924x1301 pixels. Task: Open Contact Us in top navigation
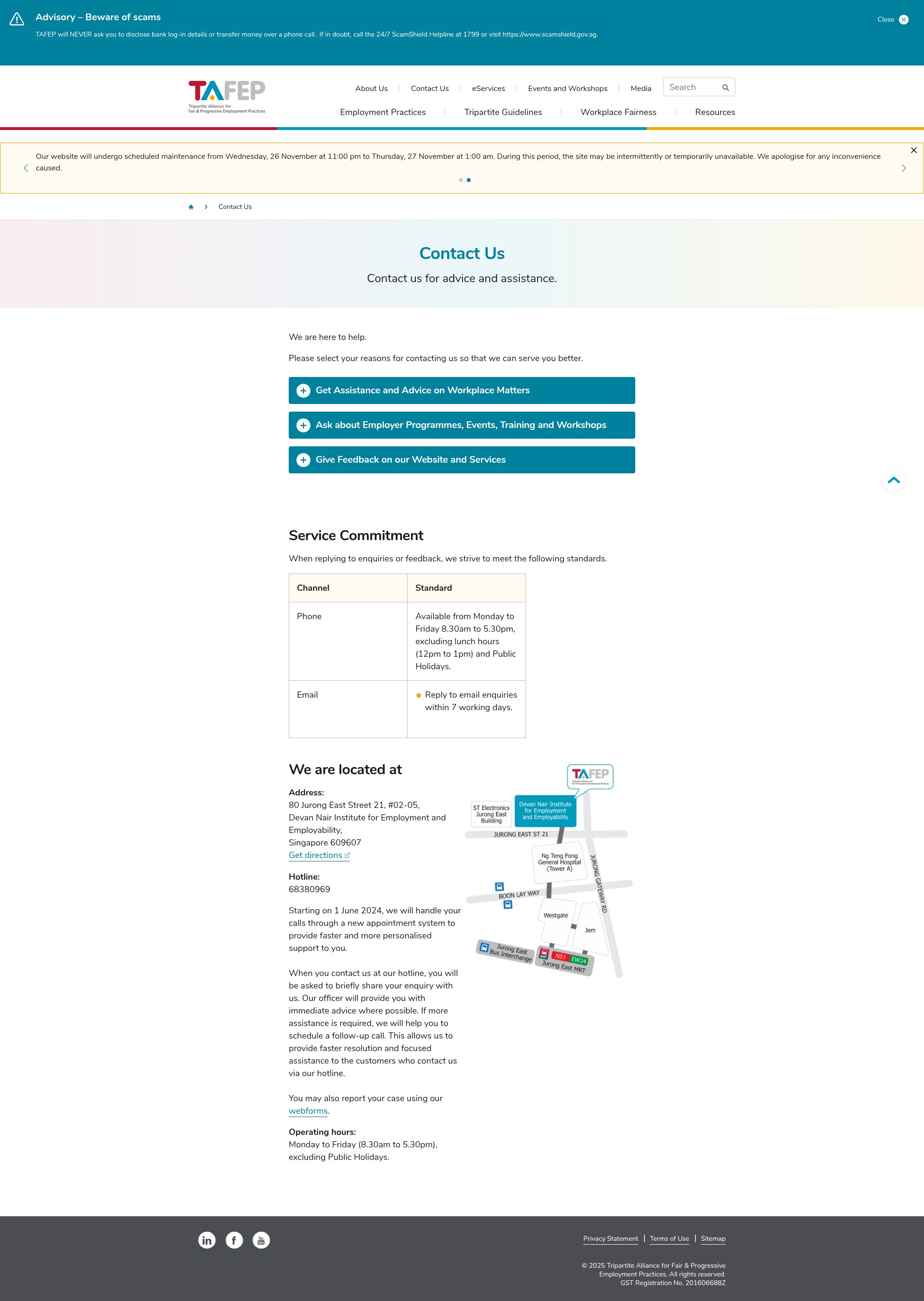point(430,88)
